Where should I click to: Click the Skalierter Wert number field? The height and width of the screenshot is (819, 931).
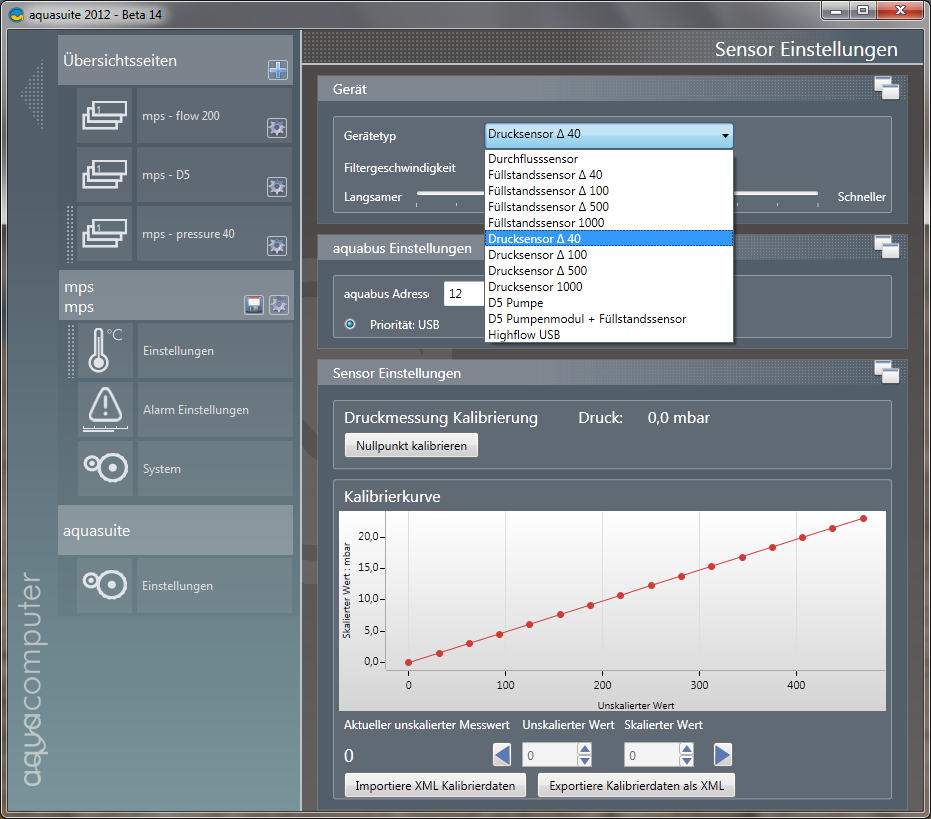pos(652,755)
